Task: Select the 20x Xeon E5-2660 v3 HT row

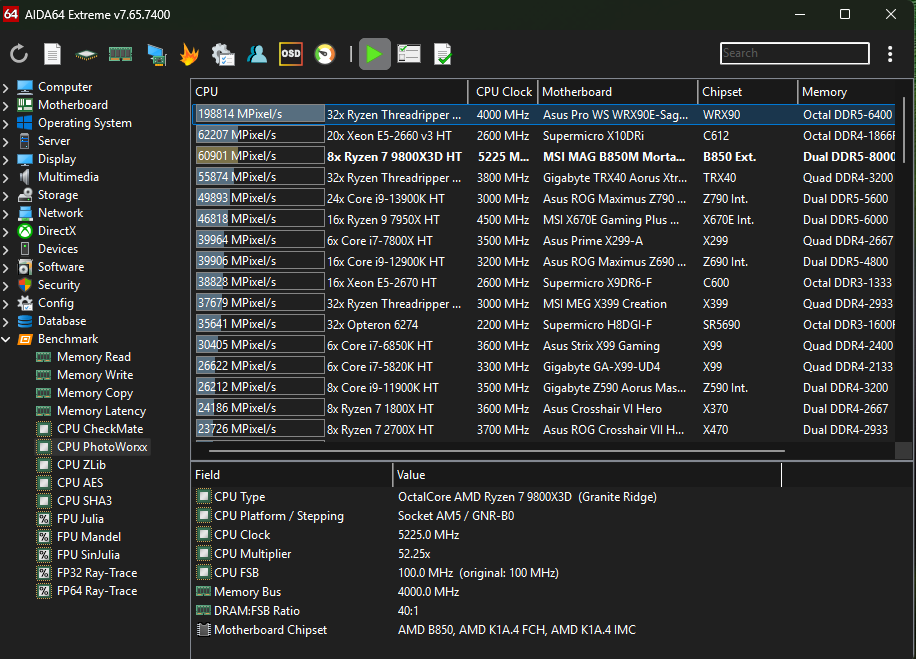Action: pyautogui.click(x=543, y=136)
